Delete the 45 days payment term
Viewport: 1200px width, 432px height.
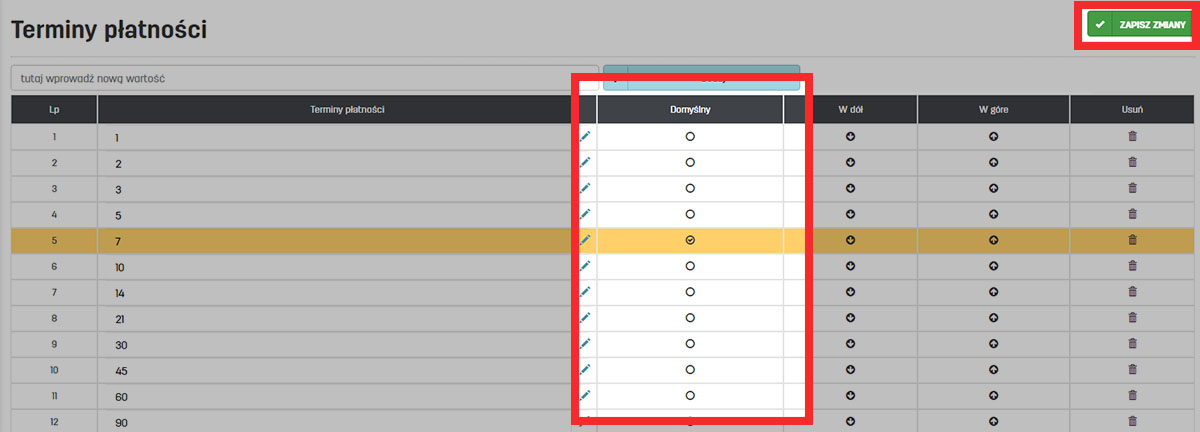pos(1132,370)
